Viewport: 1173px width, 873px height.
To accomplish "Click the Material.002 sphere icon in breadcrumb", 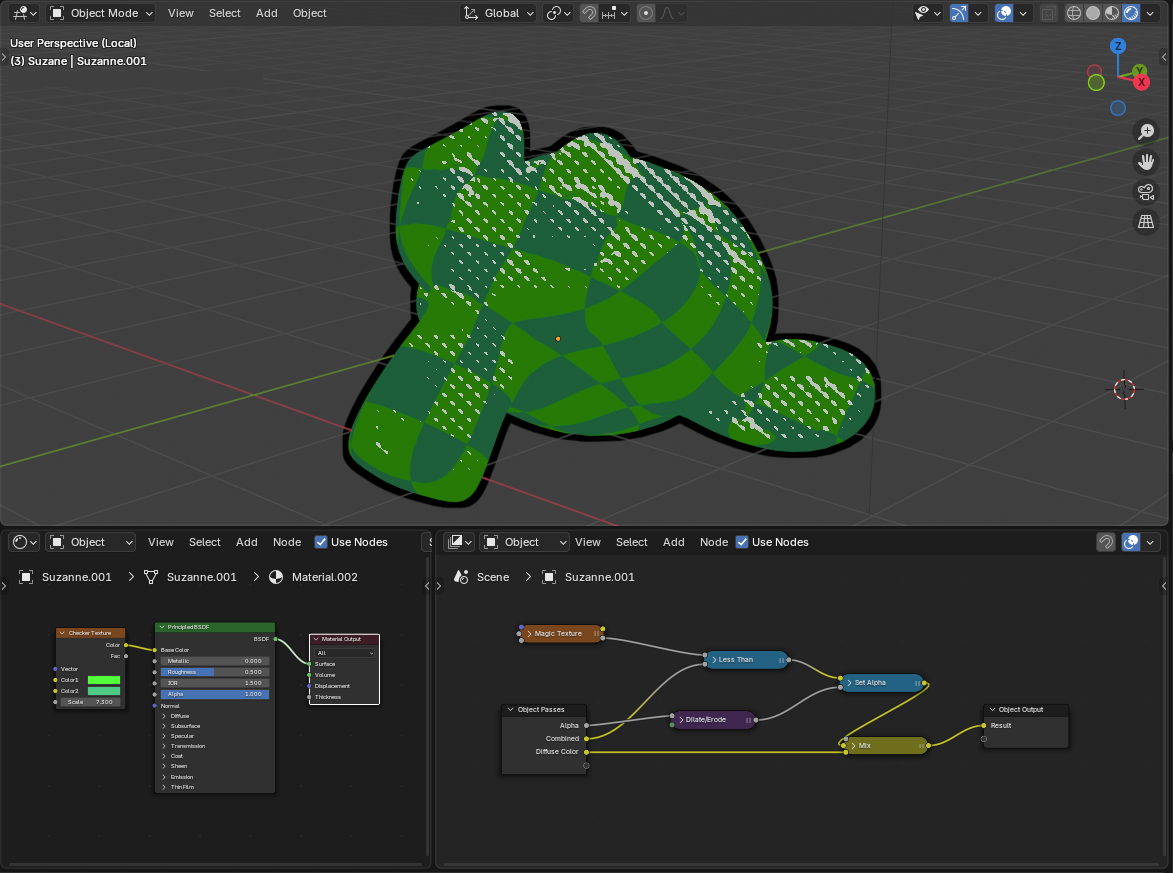I will coord(276,577).
